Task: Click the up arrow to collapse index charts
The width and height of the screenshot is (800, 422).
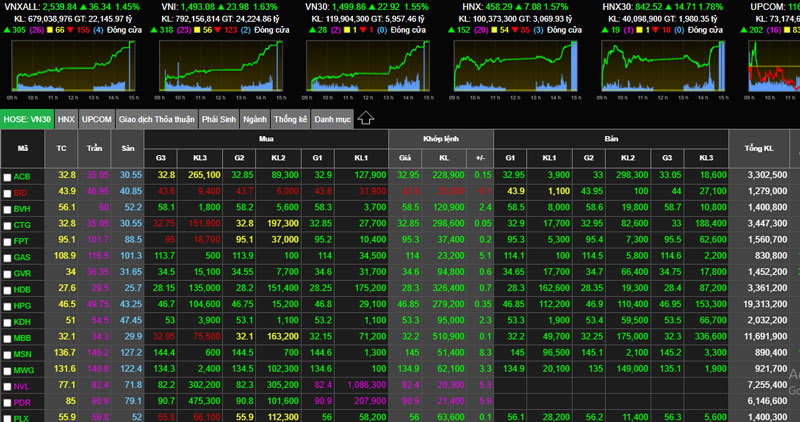Action: coord(366,118)
